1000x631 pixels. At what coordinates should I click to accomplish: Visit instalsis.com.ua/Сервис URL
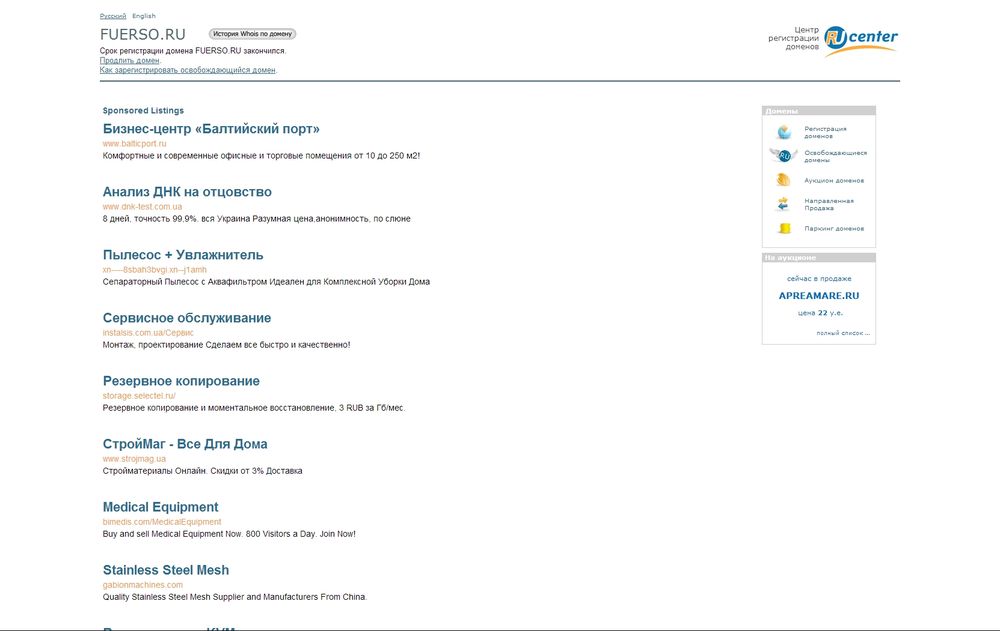point(148,333)
